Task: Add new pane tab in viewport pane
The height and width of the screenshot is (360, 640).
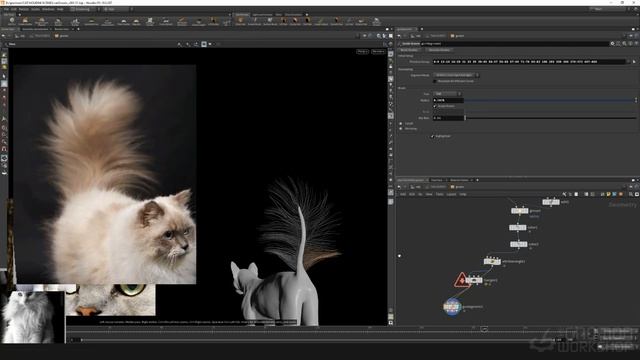Action: tap(78, 29)
